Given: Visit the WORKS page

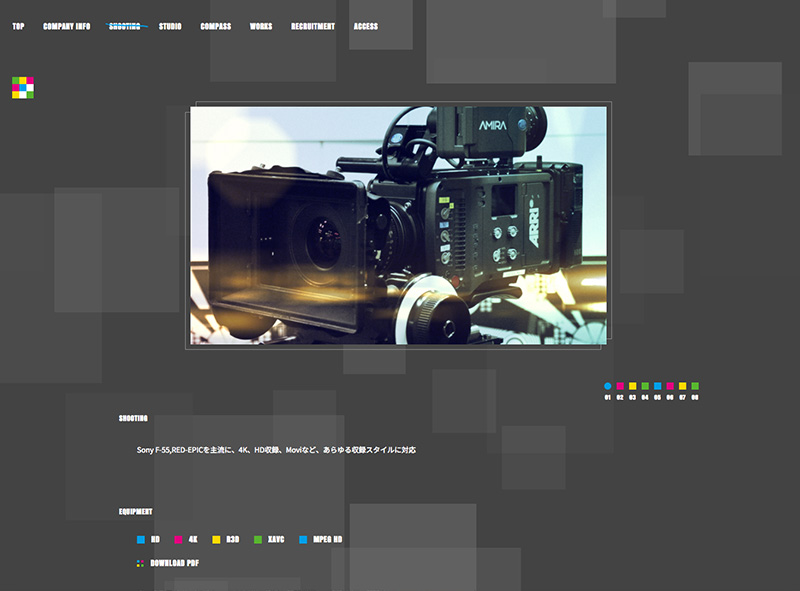Looking at the screenshot, I should tap(261, 26).
